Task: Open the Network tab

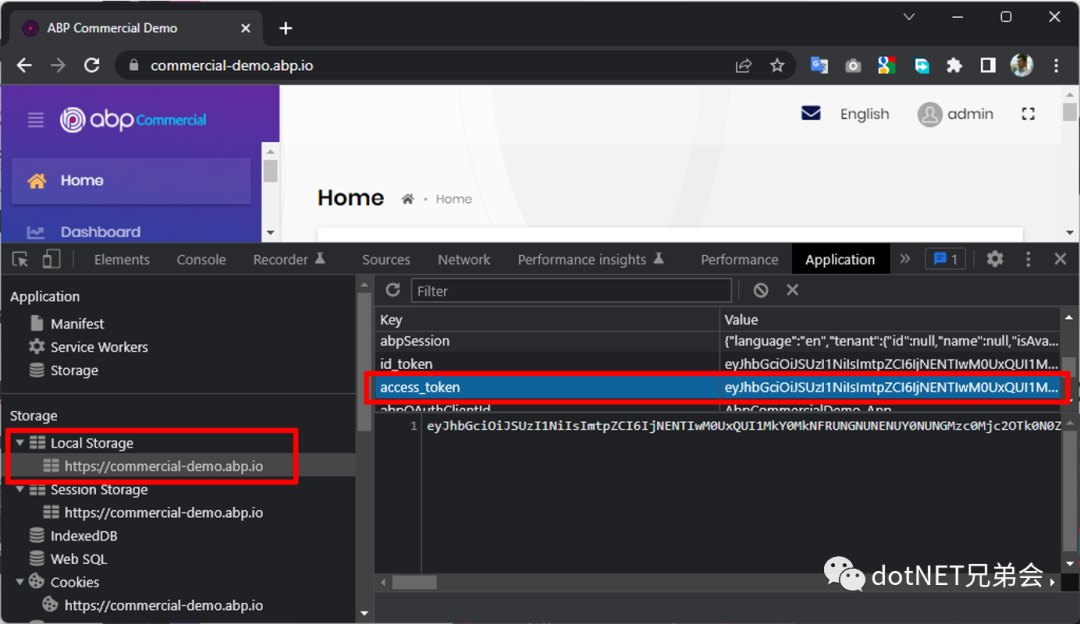Action: (464, 260)
